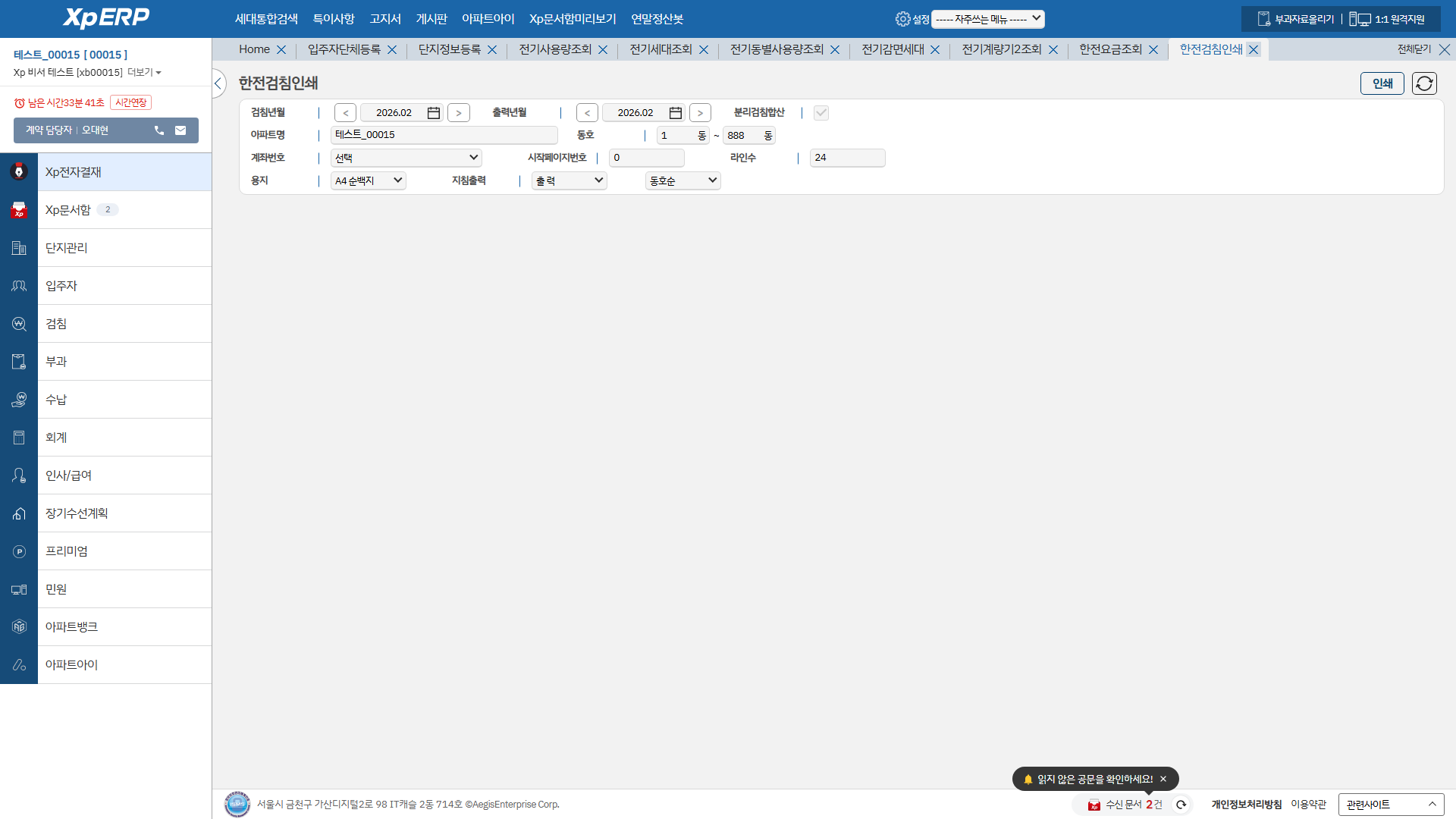Open the 용지 A4 순백지 dropdown

point(368,180)
